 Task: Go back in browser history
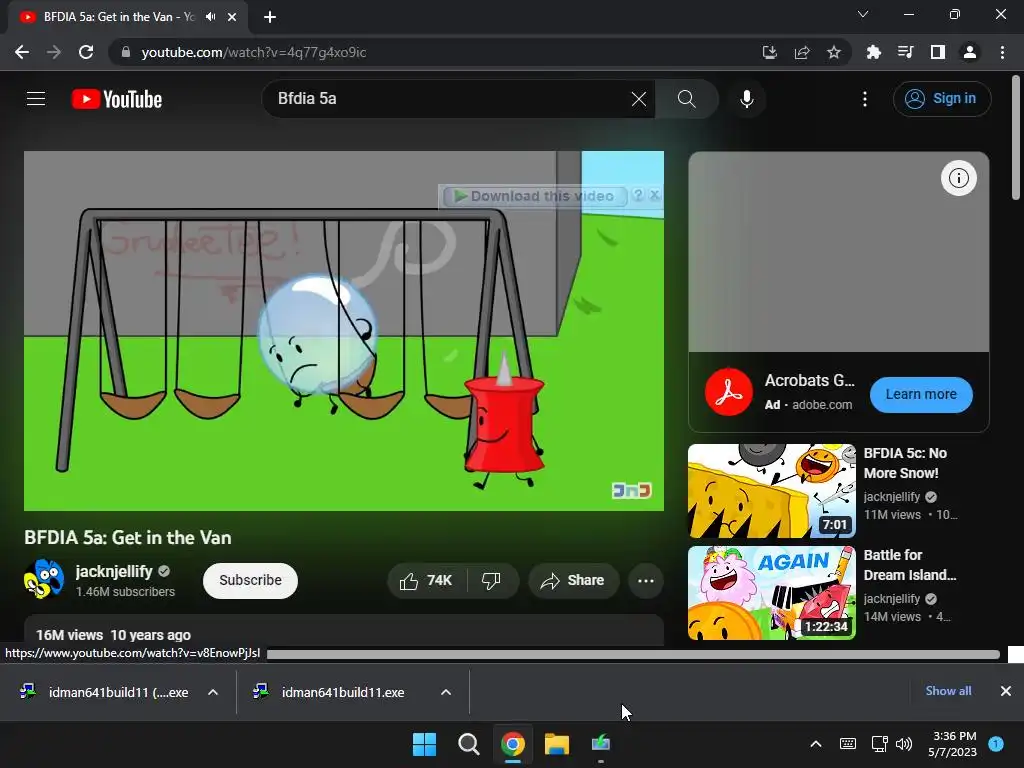[22, 52]
